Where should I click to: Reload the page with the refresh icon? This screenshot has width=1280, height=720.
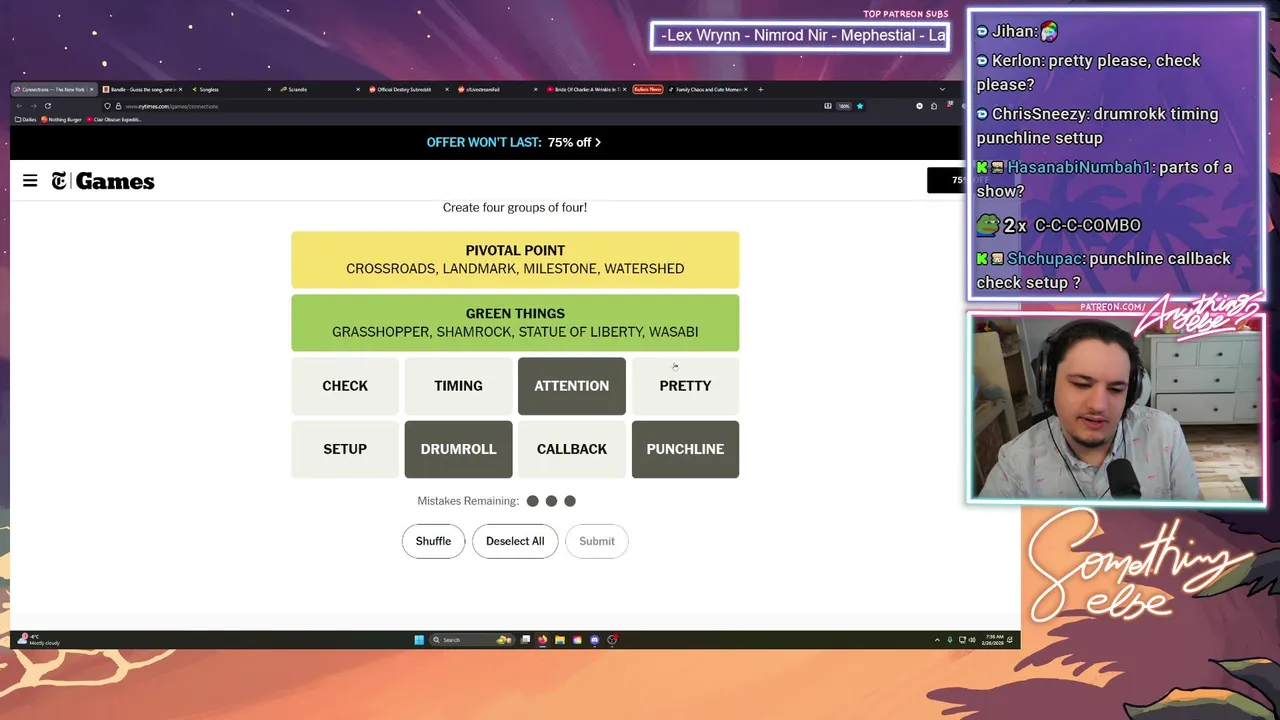(x=47, y=106)
